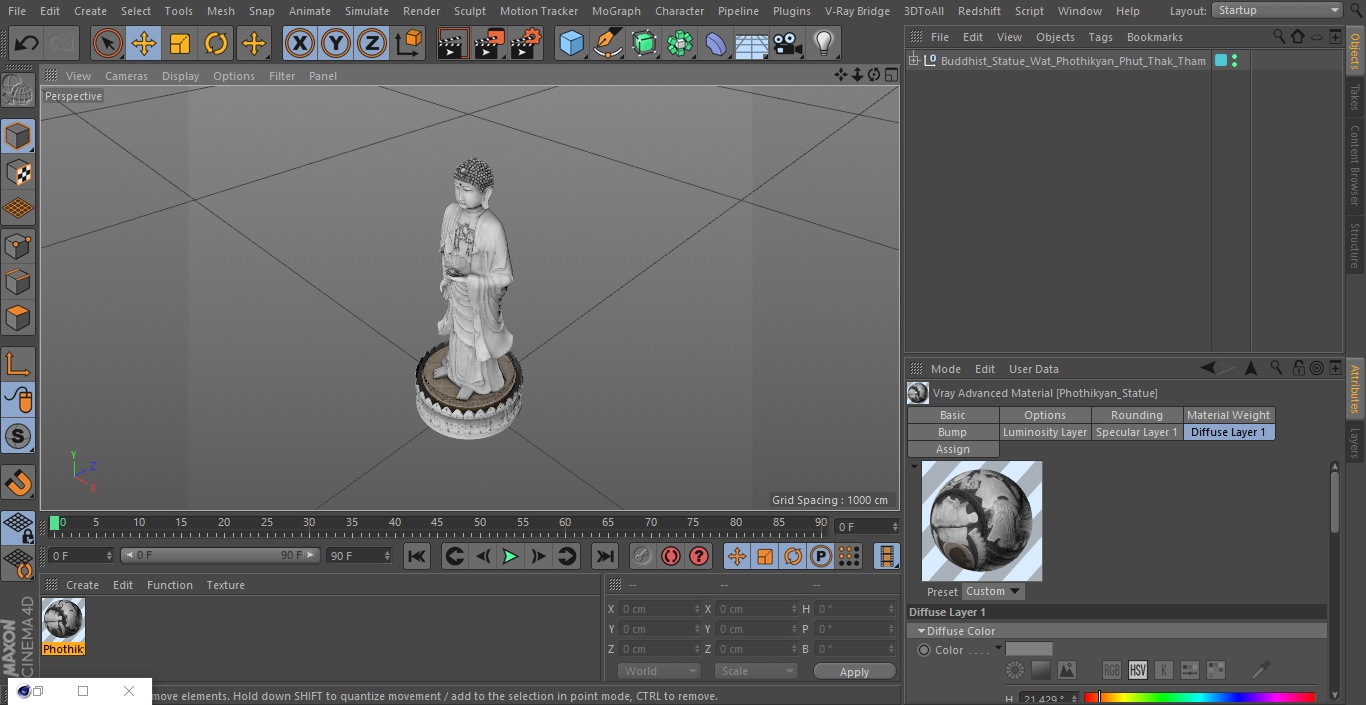This screenshot has width=1366, height=705.
Task: Open Edit Render Settings icon
Action: (526, 43)
